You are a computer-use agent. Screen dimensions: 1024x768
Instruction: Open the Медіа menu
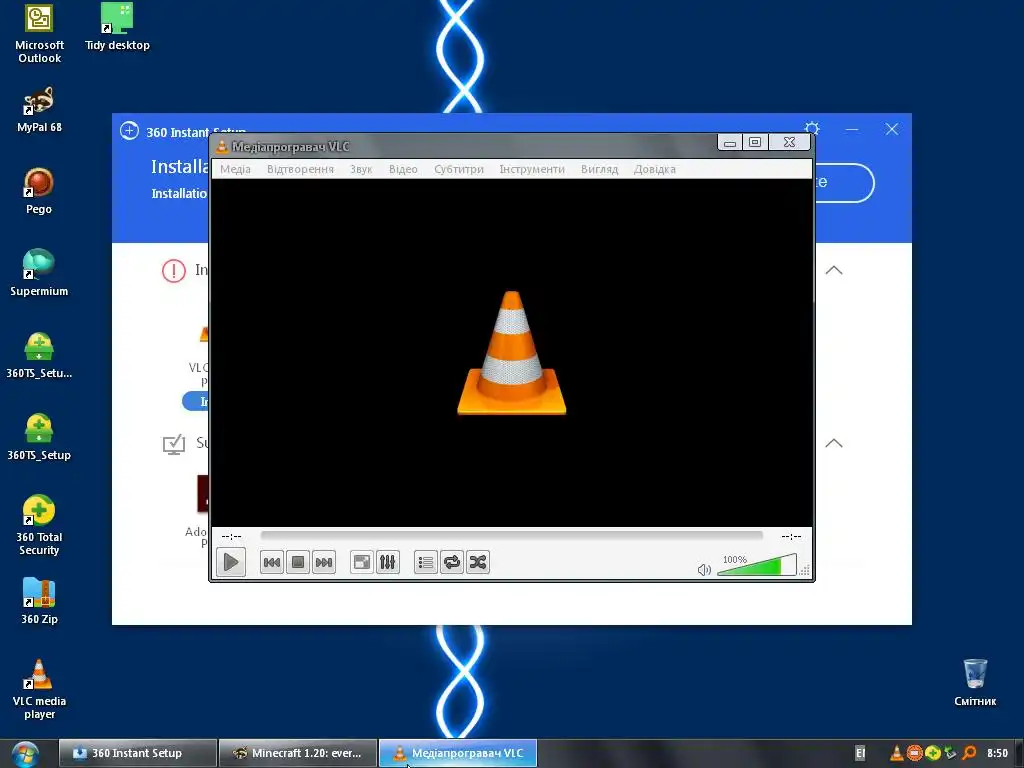tap(235, 169)
